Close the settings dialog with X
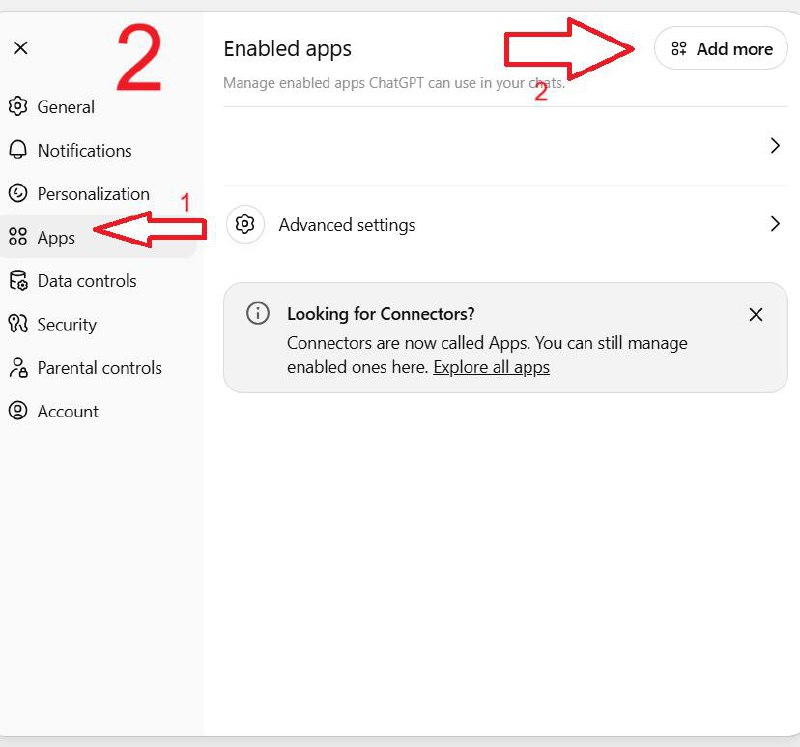Image resolution: width=800 pixels, height=747 pixels. [21, 48]
